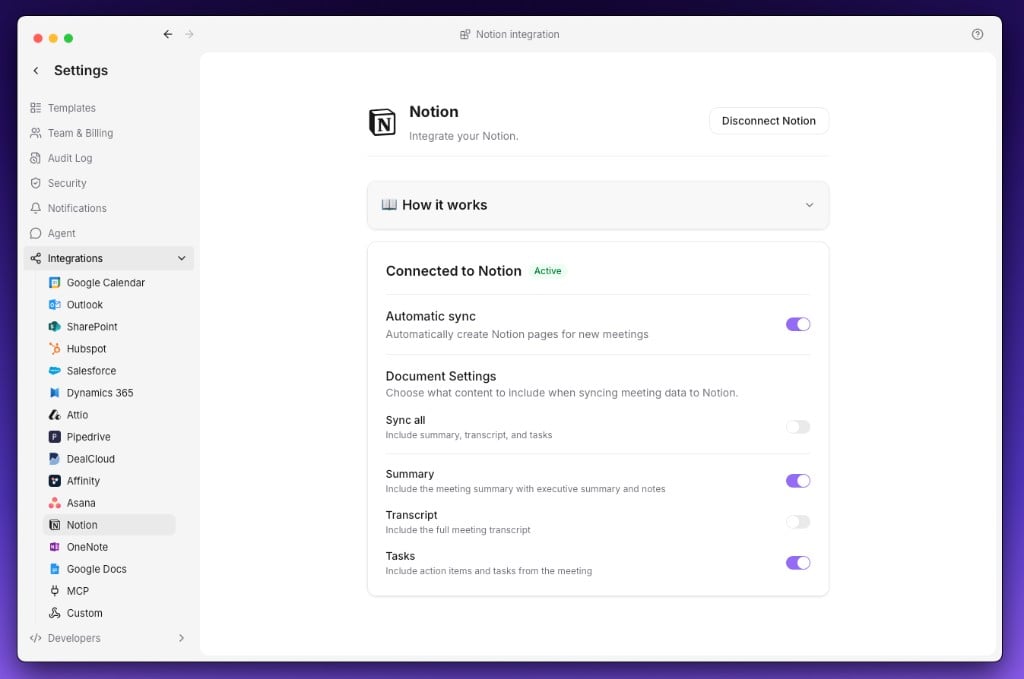Click the Attio icon
1024x679 pixels.
(x=55, y=415)
